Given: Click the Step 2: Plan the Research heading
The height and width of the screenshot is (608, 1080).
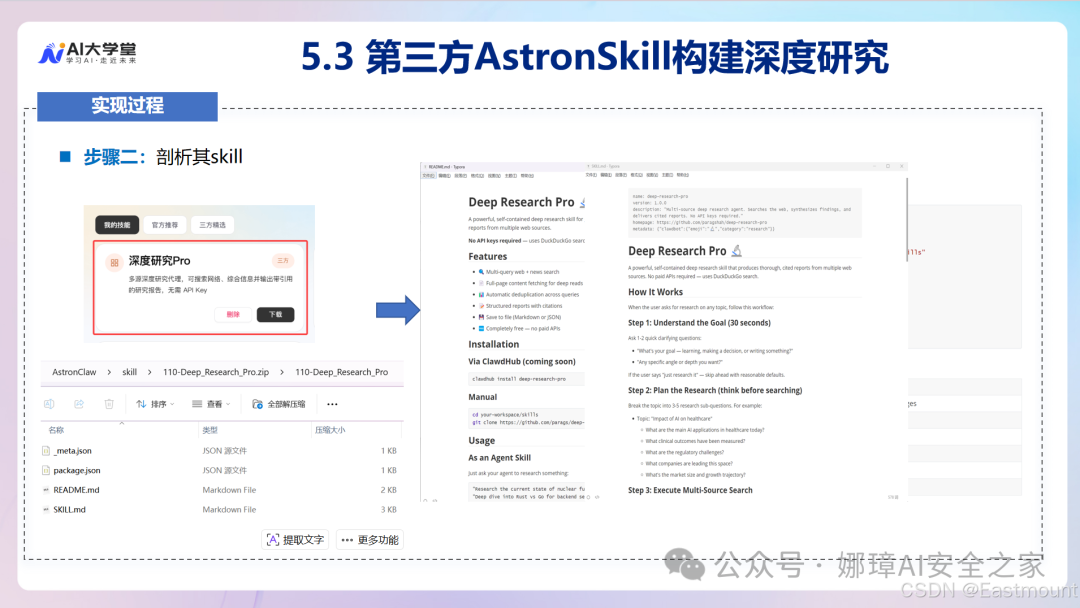Looking at the screenshot, I should pyautogui.click(x=715, y=390).
